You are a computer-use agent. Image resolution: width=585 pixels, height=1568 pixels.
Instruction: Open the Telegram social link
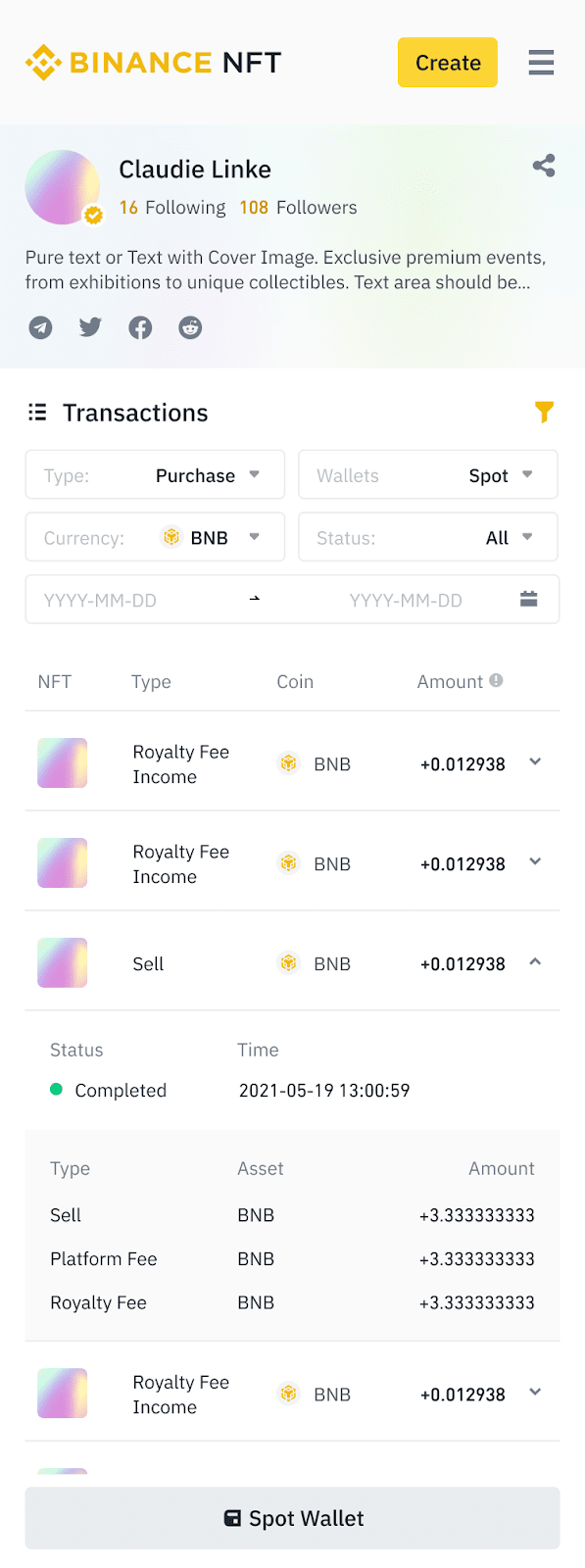(40, 327)
